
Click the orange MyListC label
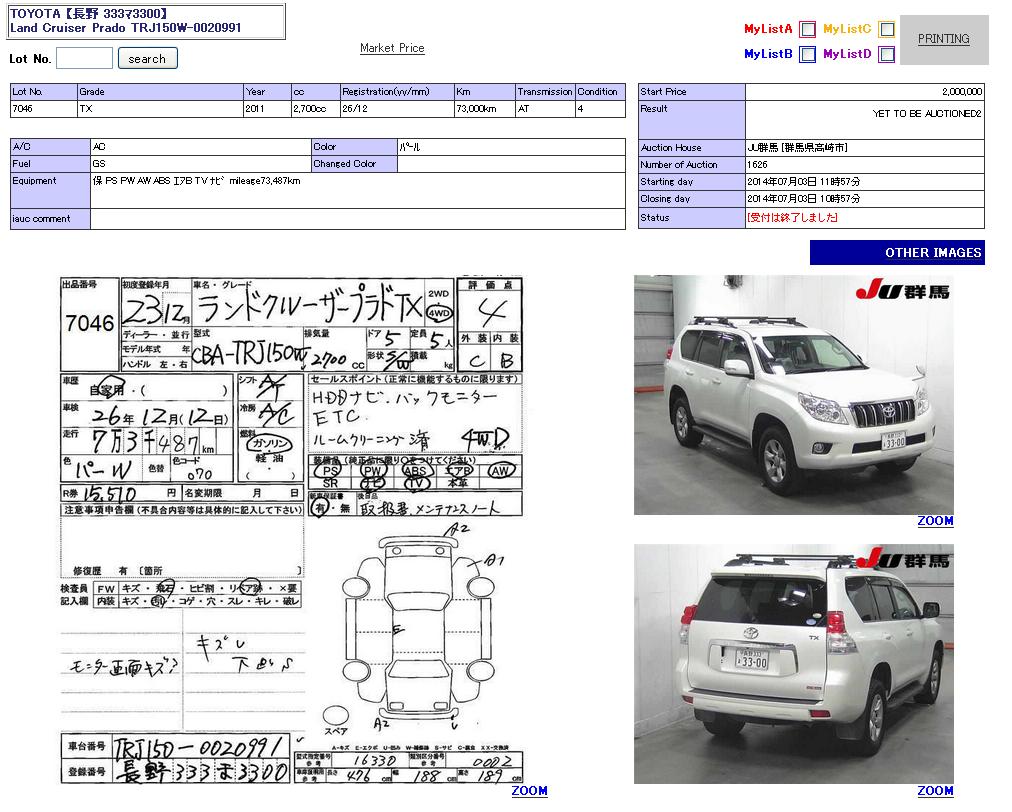(847, 30)
